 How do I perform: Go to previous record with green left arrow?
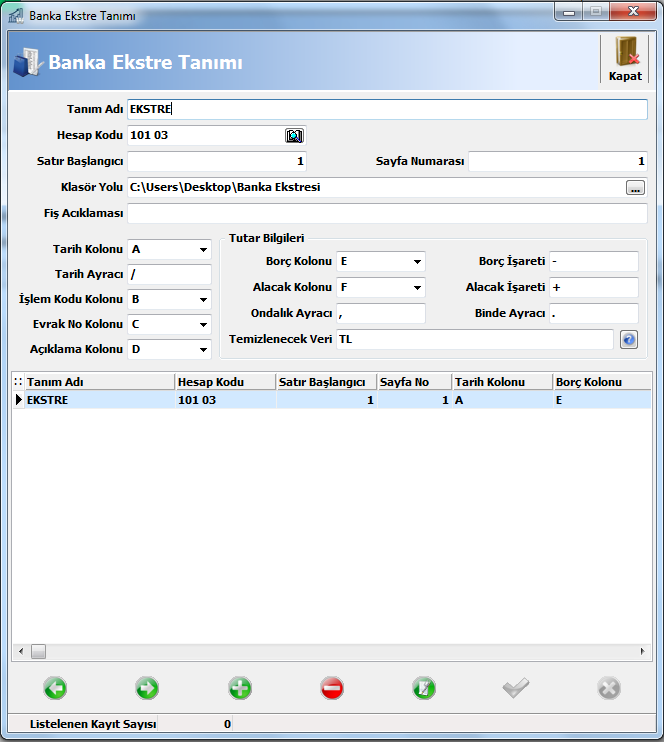(55, 688)
